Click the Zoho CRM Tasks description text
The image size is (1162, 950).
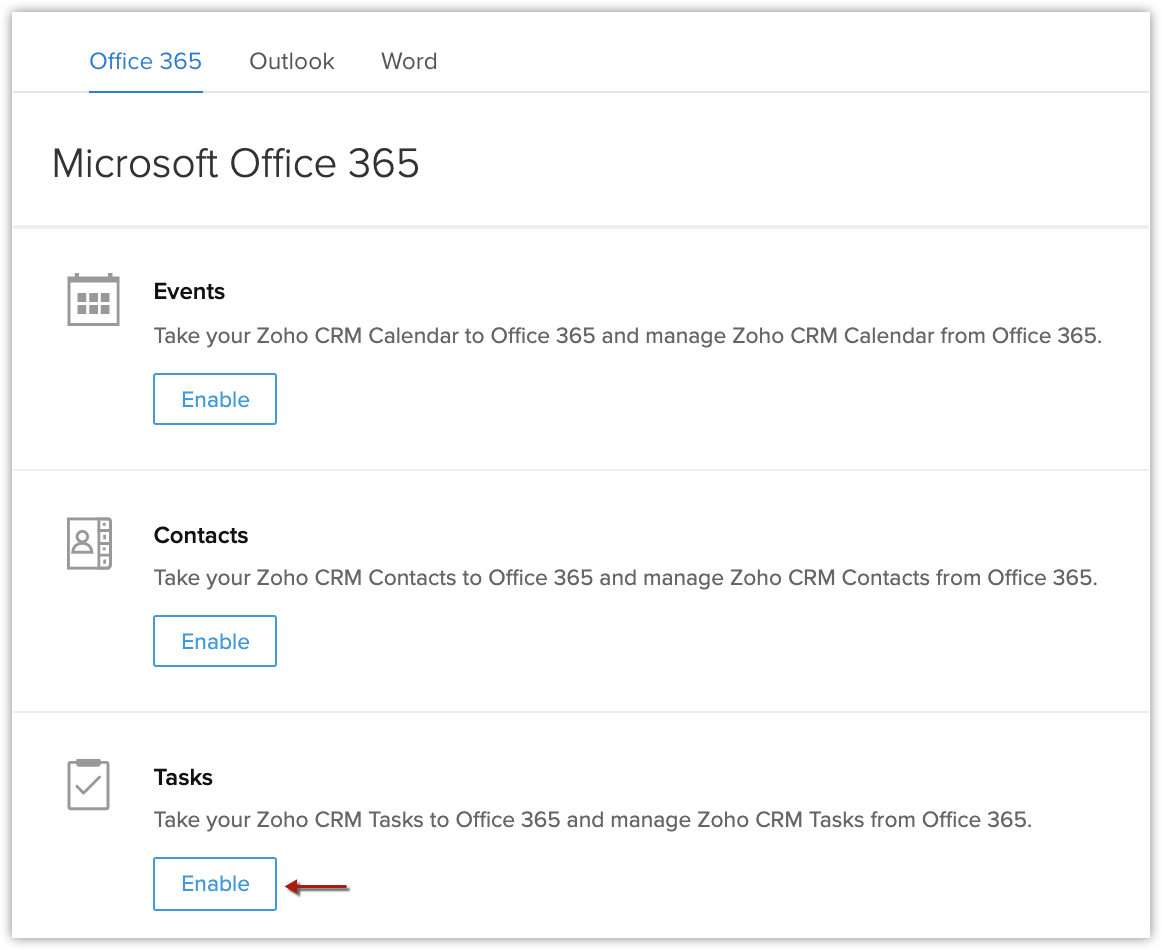click(x=592, y=820)
